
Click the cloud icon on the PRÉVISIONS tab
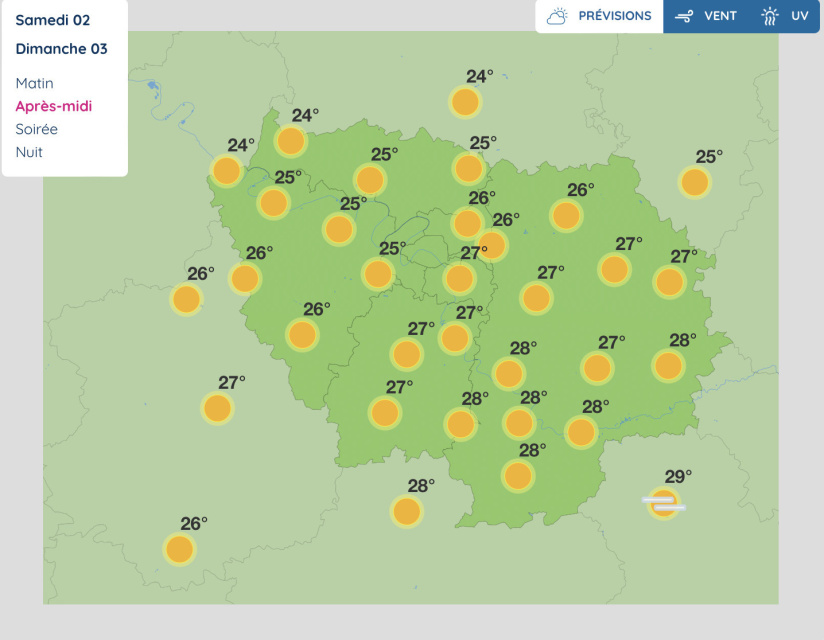[x=556, y=15]
